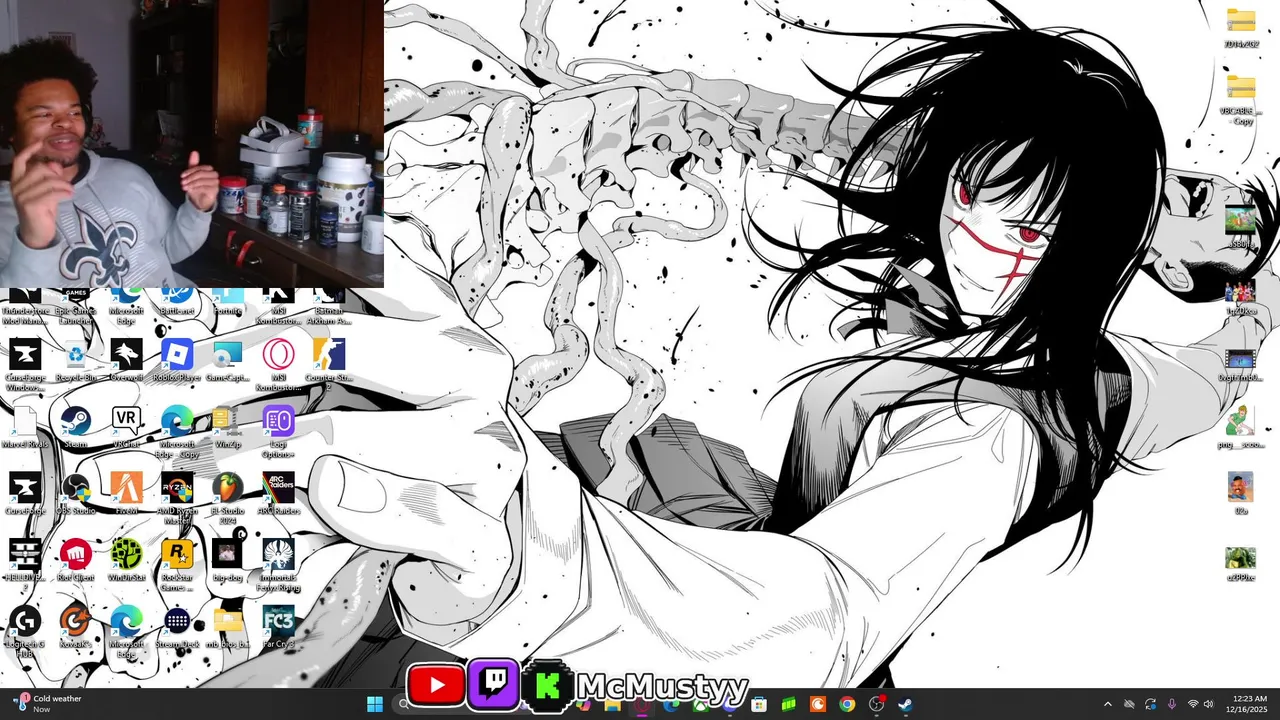1280x720 pixels.
Task: Open the mb_bios folder on desktop
Action: [x=228, y=628]
